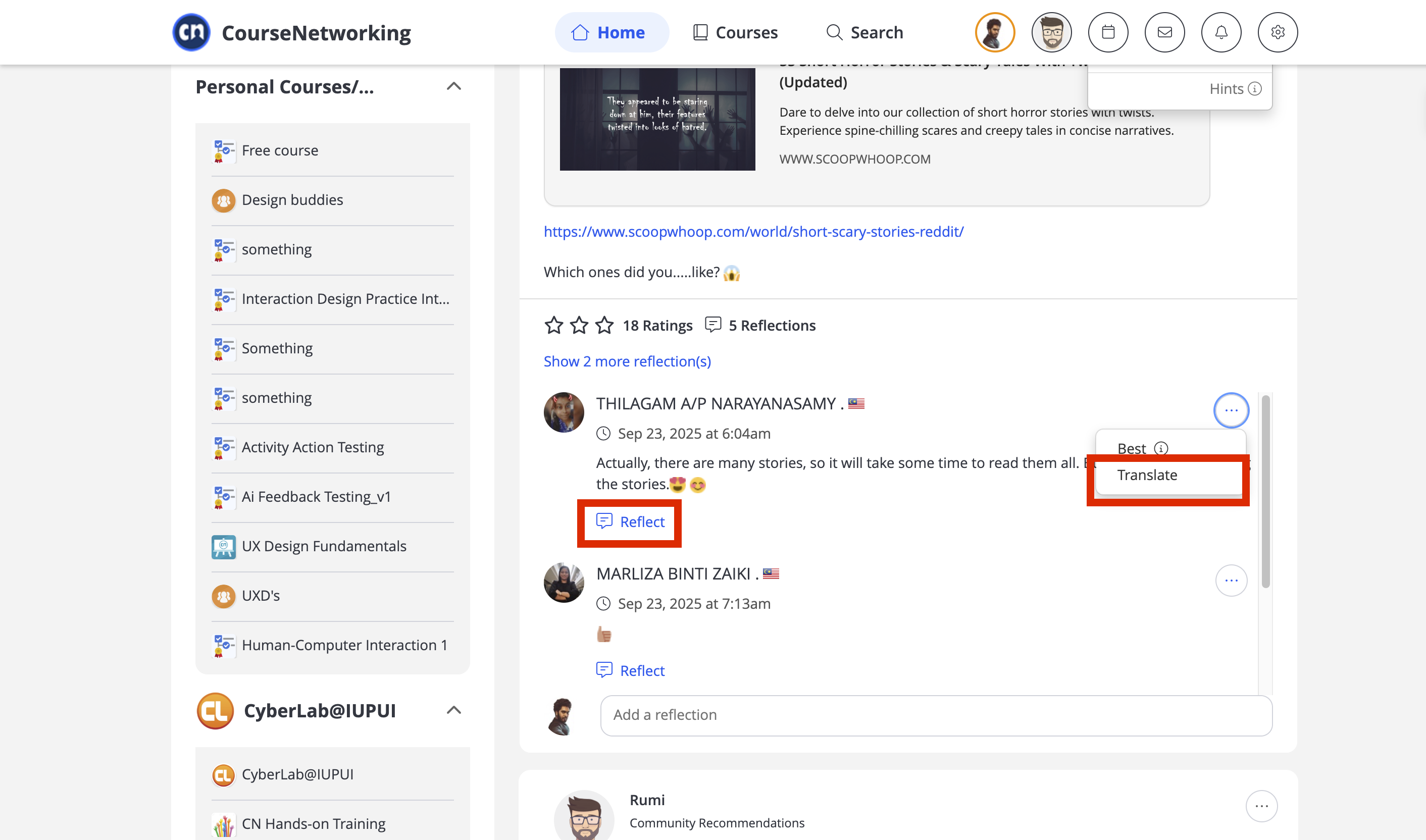
Task: Click Reflect under Marliza's comment
Action: pos(630,671)
